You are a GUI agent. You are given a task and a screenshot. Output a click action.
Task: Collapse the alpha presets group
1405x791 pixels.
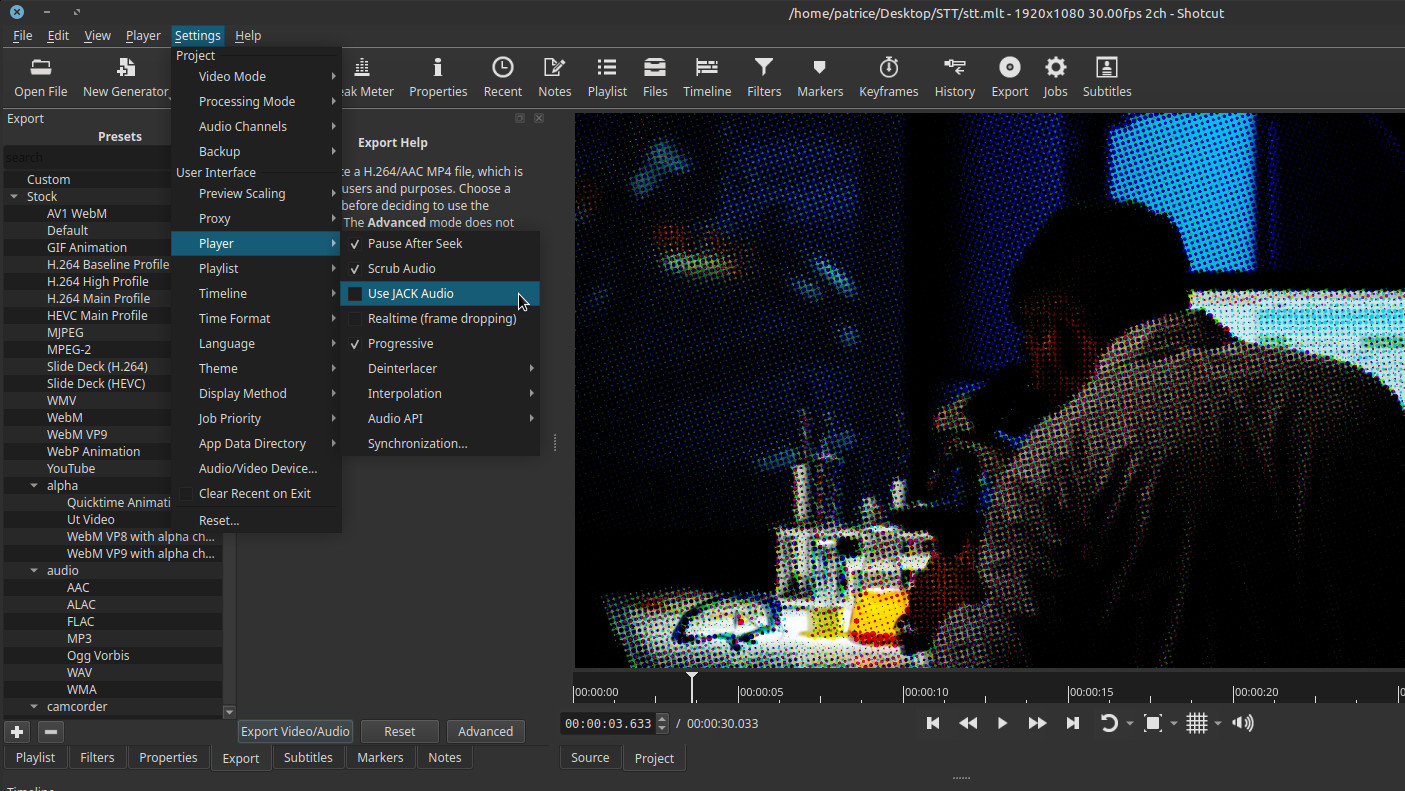click(x=34, y=486)
